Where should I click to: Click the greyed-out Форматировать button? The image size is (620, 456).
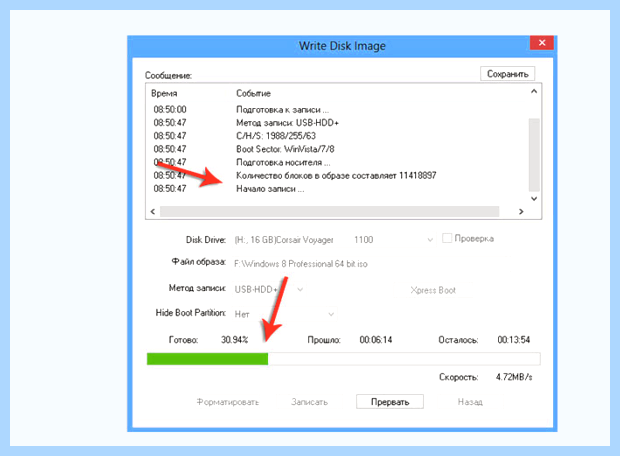[228, 402]
